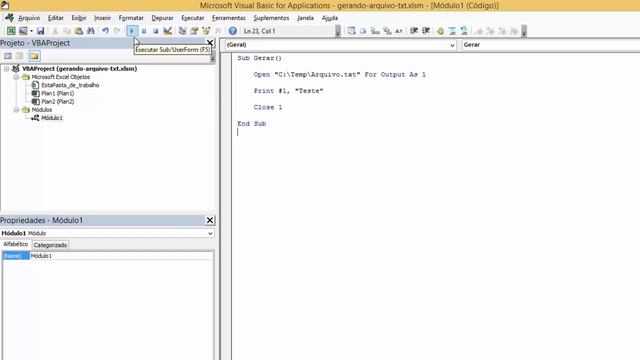Open the Ajuda menu

pos(330,18)
